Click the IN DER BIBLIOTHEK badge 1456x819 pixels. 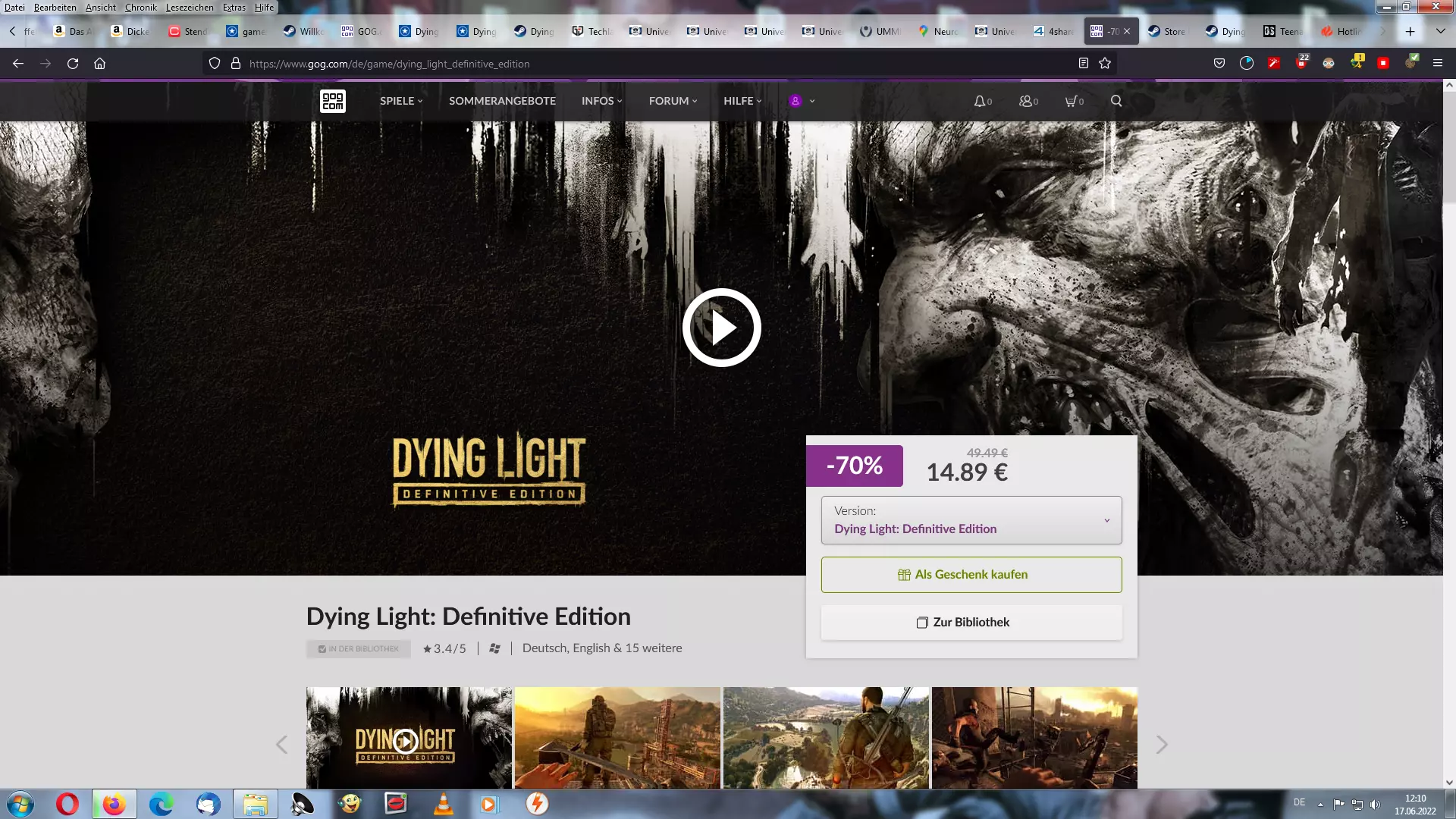[359, 649]
